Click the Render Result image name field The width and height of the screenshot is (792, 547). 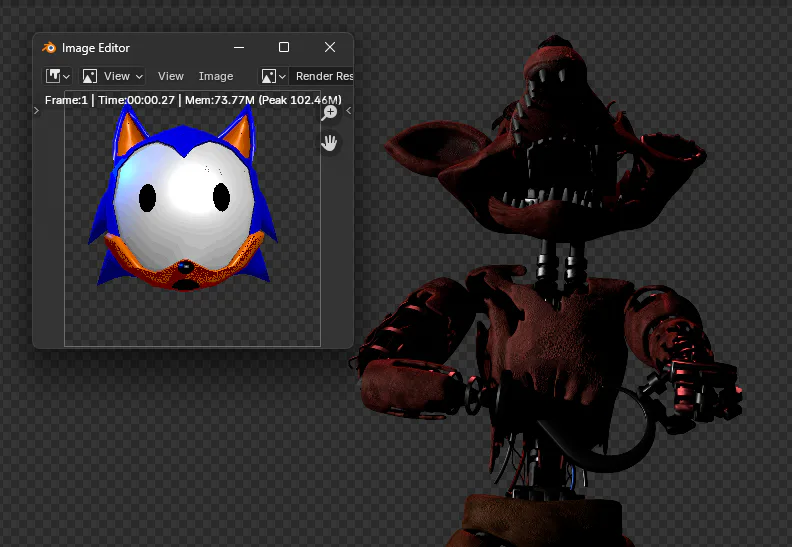coord(322,76)
